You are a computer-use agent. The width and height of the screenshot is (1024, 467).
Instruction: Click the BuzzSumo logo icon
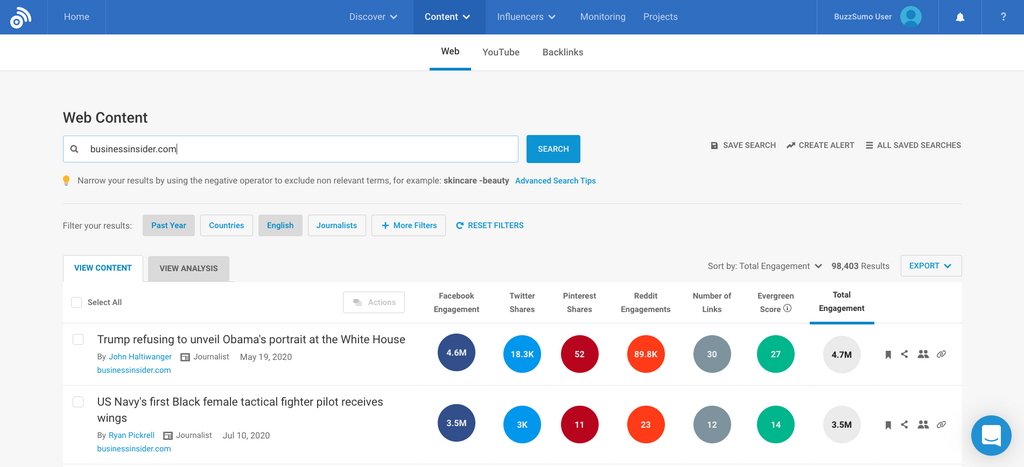pyautogui.click(x=21, y=17)
